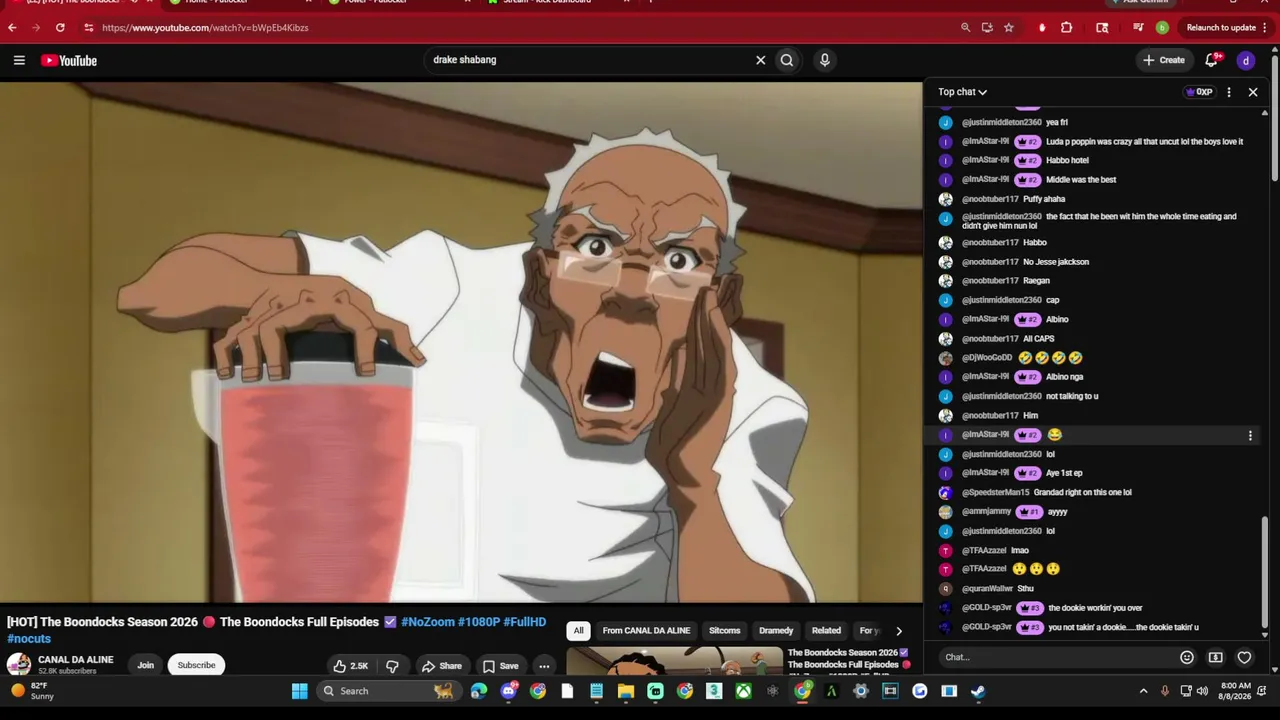Bookmark this page with the star
The height and width of the screenshot is (720, 1280).
click(x=1009, y=28)
